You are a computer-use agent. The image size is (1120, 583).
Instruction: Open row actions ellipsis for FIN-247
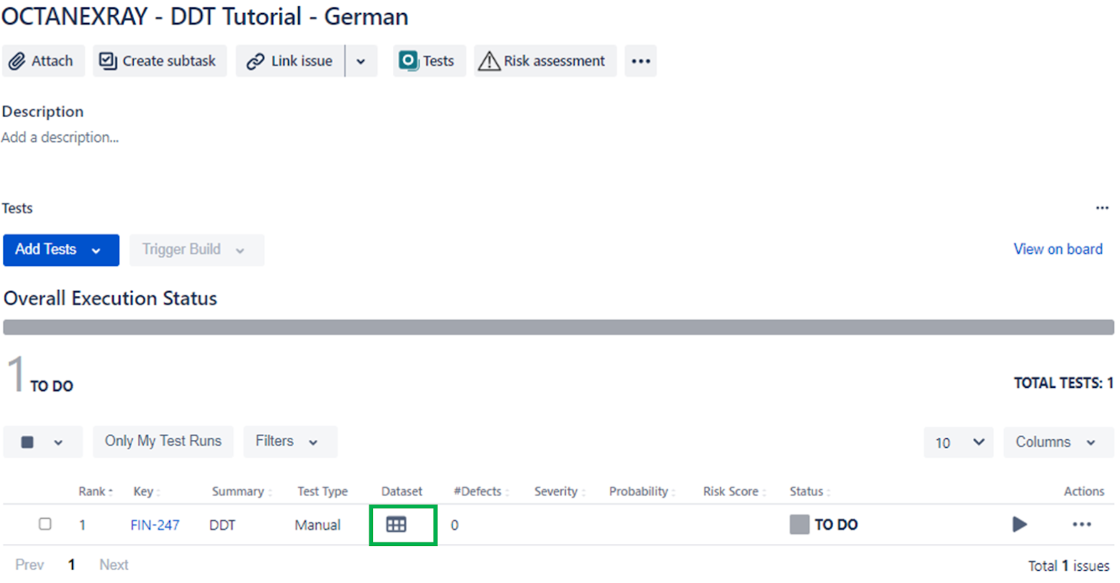1081,524
